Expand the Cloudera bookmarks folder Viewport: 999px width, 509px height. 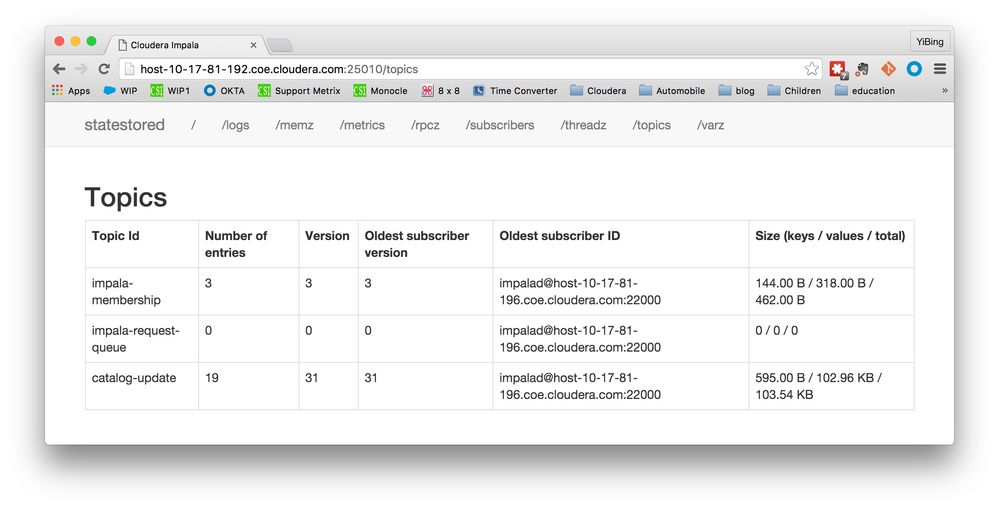coord(598,91)
